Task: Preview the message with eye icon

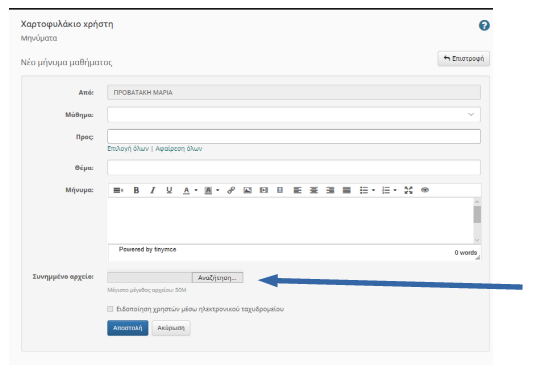Action: 425,190
